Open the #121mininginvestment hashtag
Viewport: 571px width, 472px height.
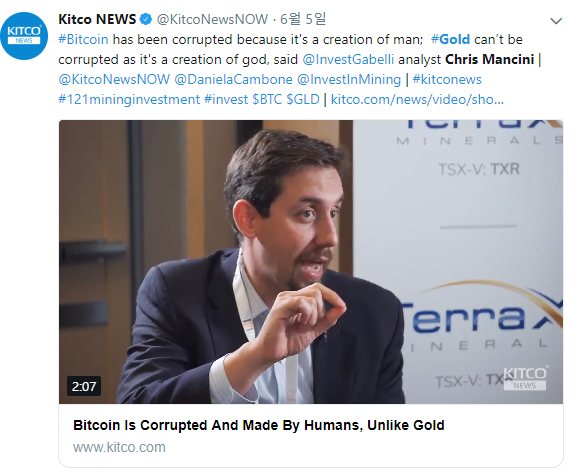[x=129, y=99]
